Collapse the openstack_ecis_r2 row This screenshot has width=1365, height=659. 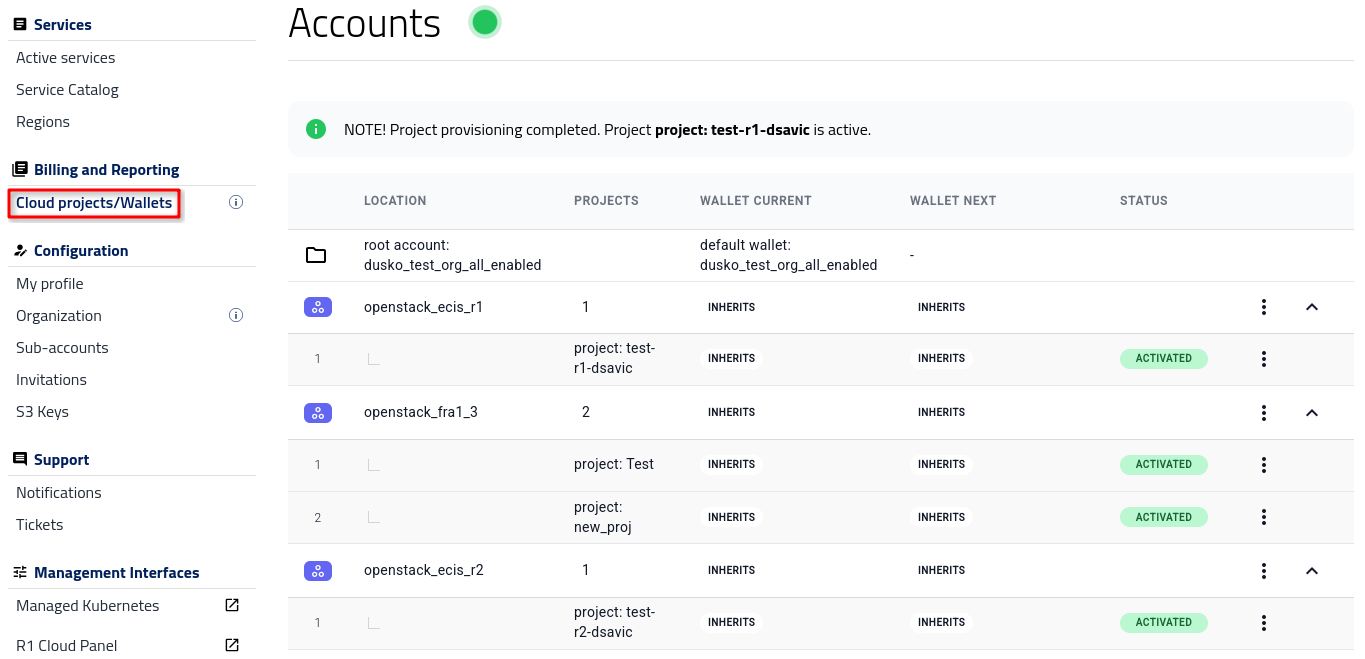click(x=1312, y=570)
